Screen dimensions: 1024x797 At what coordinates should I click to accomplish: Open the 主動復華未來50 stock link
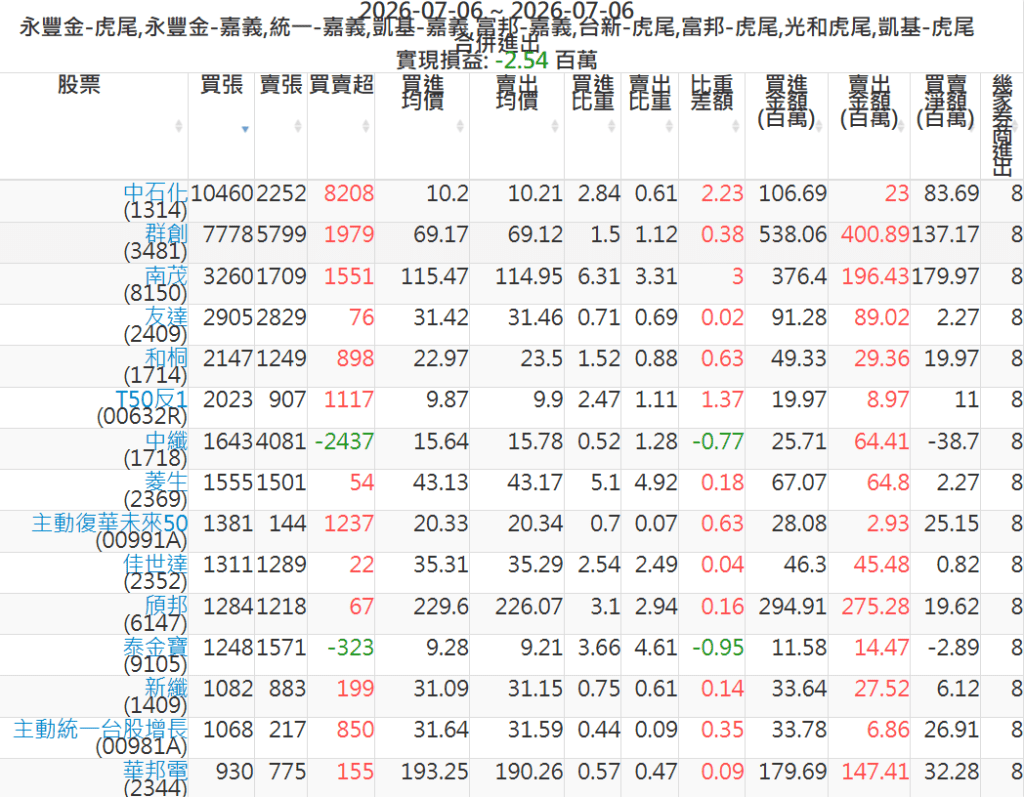click(x=110, y=523)
